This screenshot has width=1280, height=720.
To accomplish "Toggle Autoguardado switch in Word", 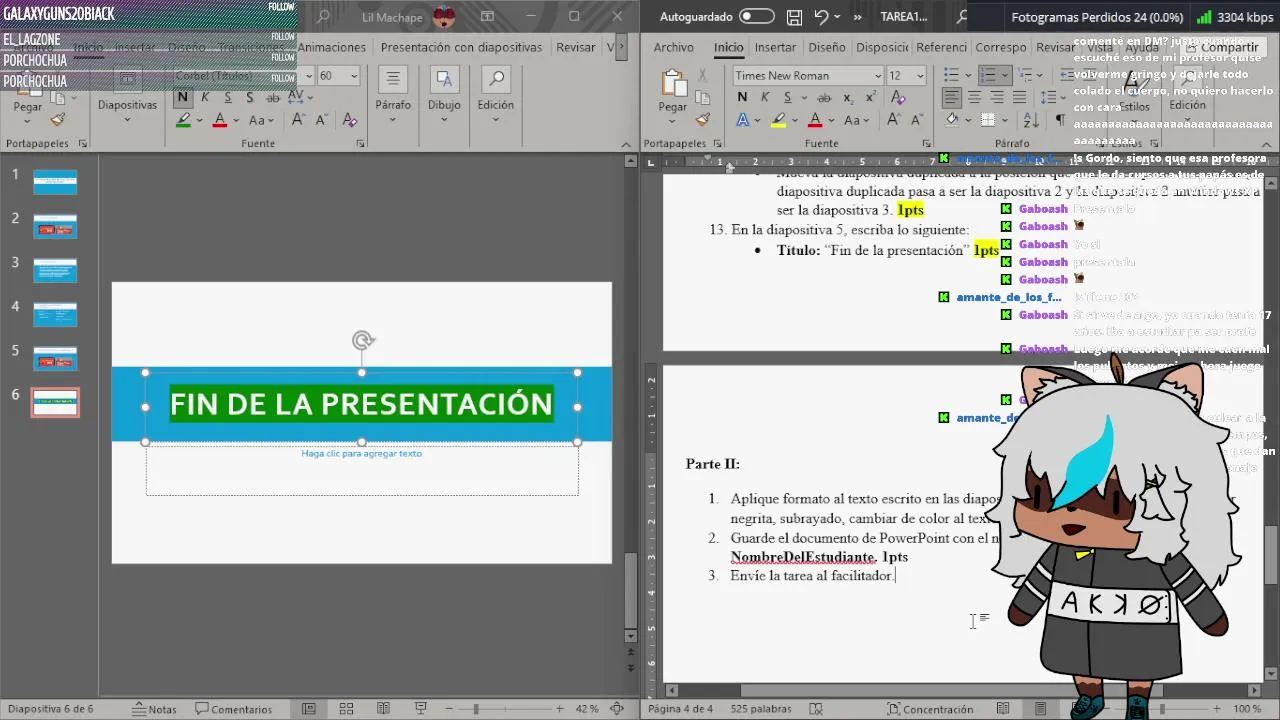I will click(757, 17).
